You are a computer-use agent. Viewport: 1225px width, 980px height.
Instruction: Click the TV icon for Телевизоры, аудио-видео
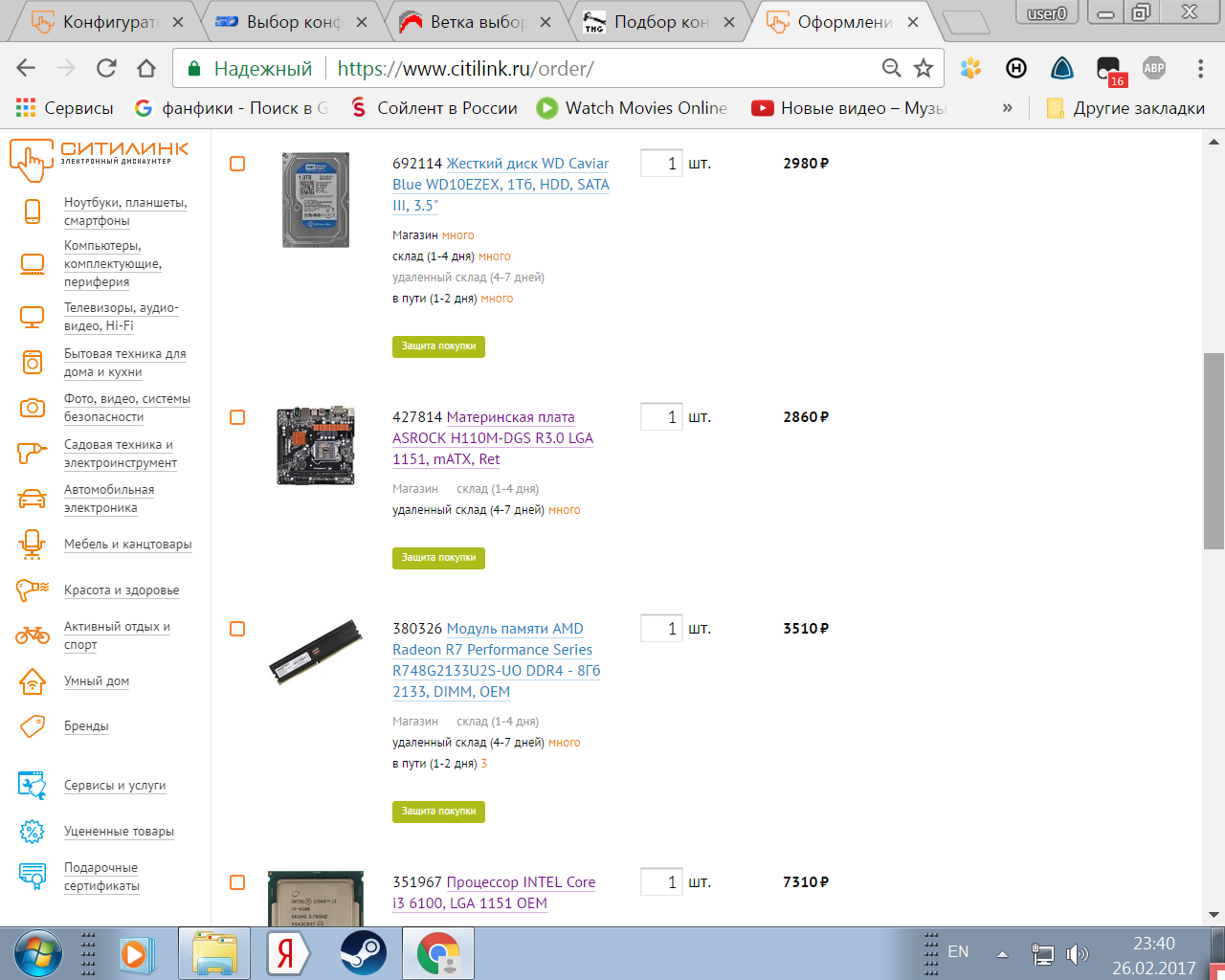coord(33,317)
